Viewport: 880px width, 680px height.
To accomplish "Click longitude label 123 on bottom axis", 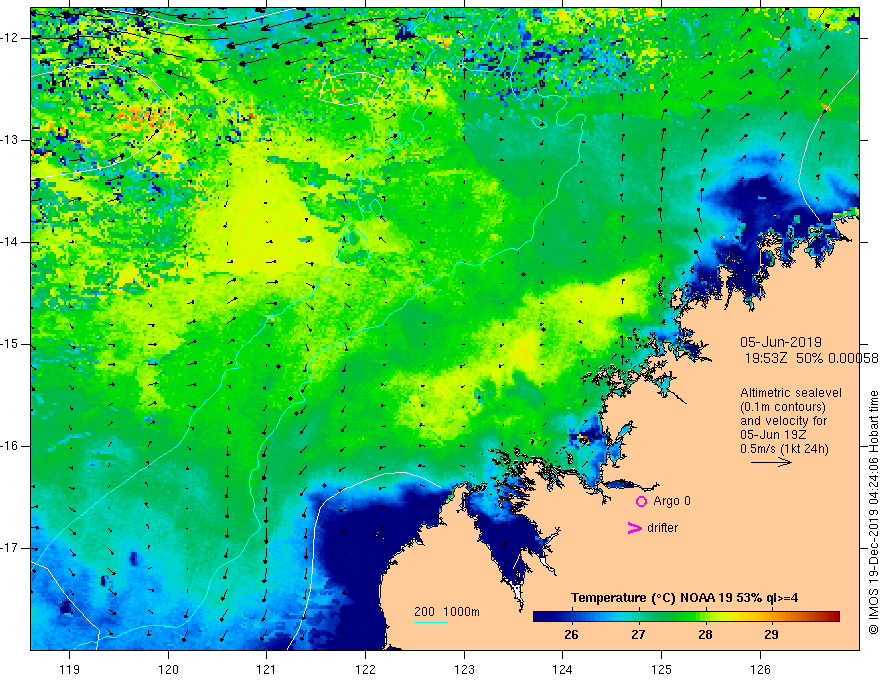I will pos(464,669).
